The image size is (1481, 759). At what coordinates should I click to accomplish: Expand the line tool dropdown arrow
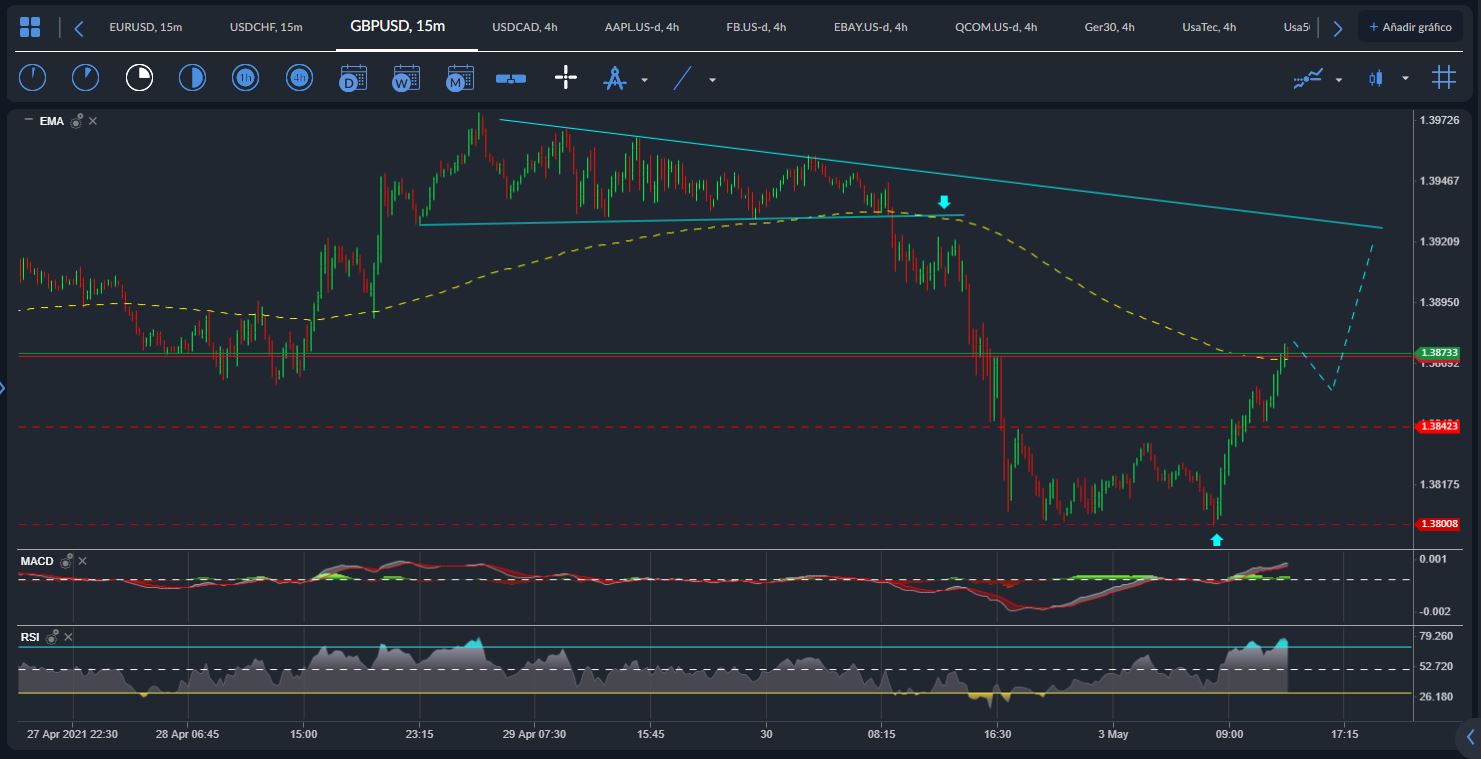click(x=712, y=79)
